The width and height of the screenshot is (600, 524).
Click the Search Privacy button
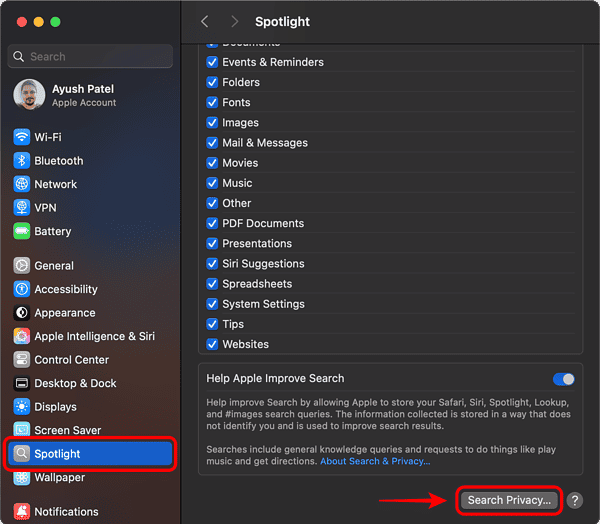pos(509,500)
